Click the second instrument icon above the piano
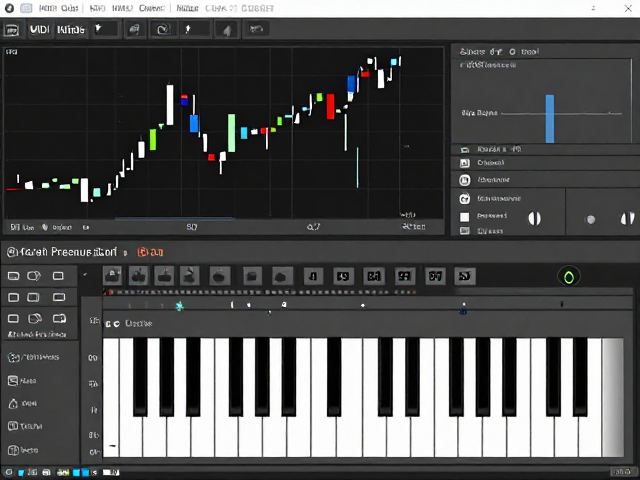 pos(138,276)
